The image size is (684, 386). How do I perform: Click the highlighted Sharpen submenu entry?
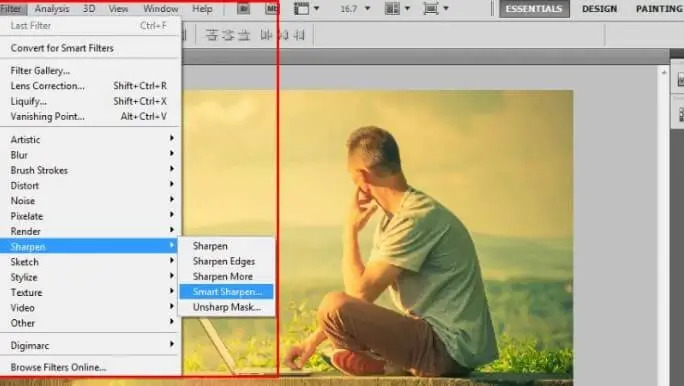coord(90,246)
